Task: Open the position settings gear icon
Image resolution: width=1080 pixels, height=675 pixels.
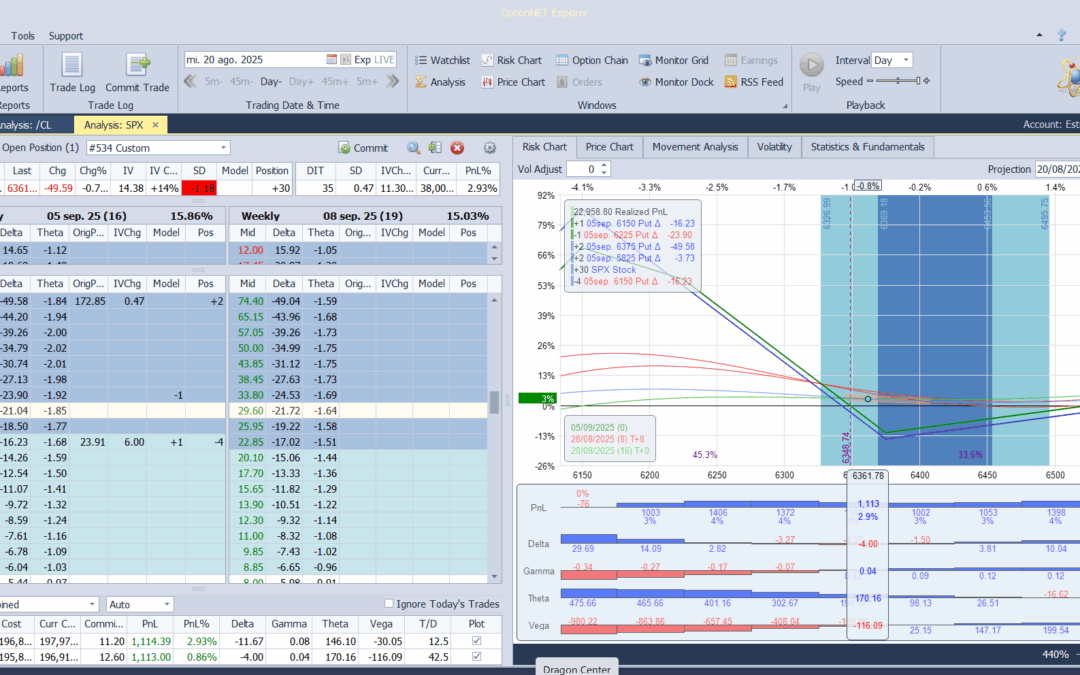Action: pyautogui.click(x=489, y=148)
